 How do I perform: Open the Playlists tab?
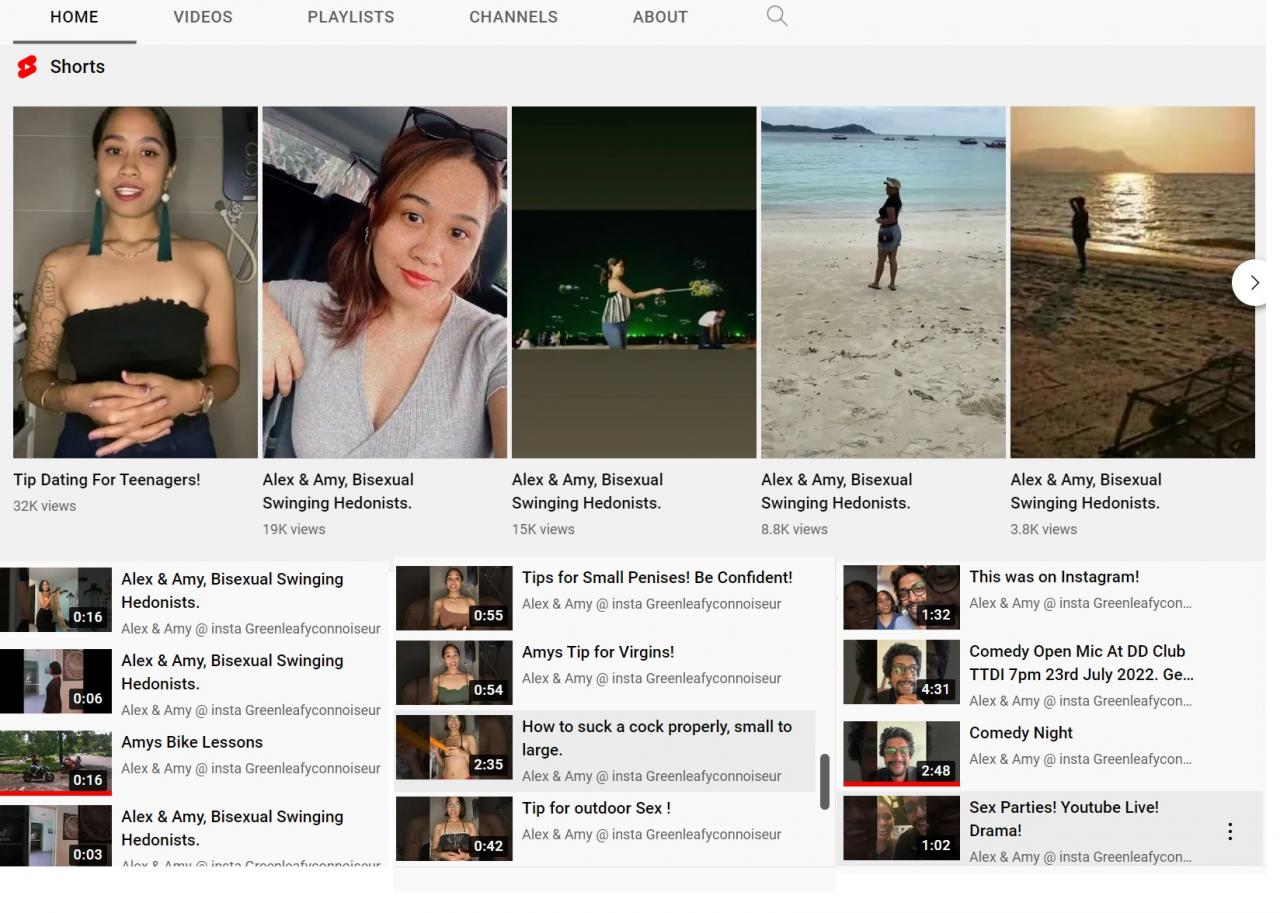pyautogui.click(x=351, y=17)
